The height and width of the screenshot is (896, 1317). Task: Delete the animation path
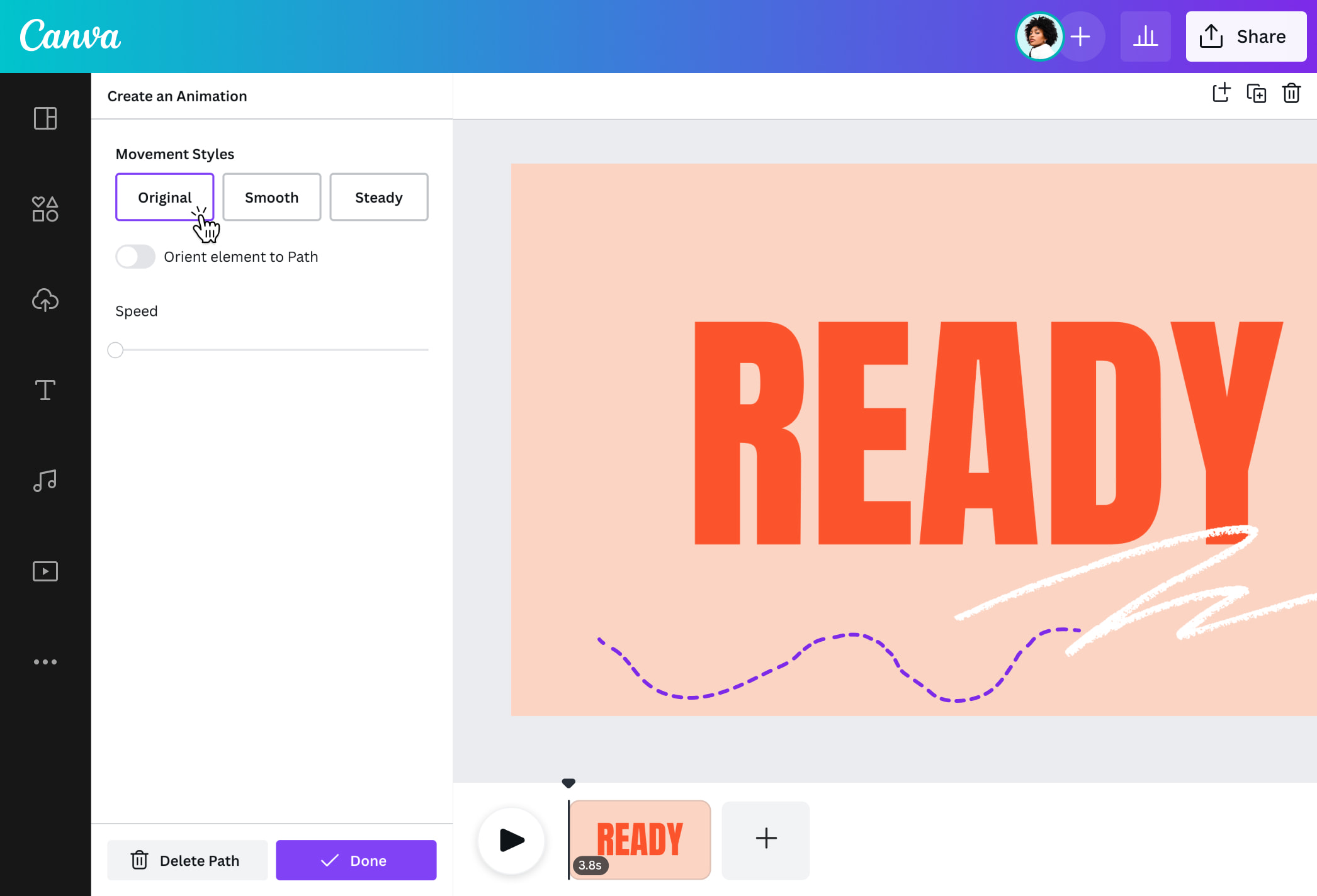tap(187, 860)
